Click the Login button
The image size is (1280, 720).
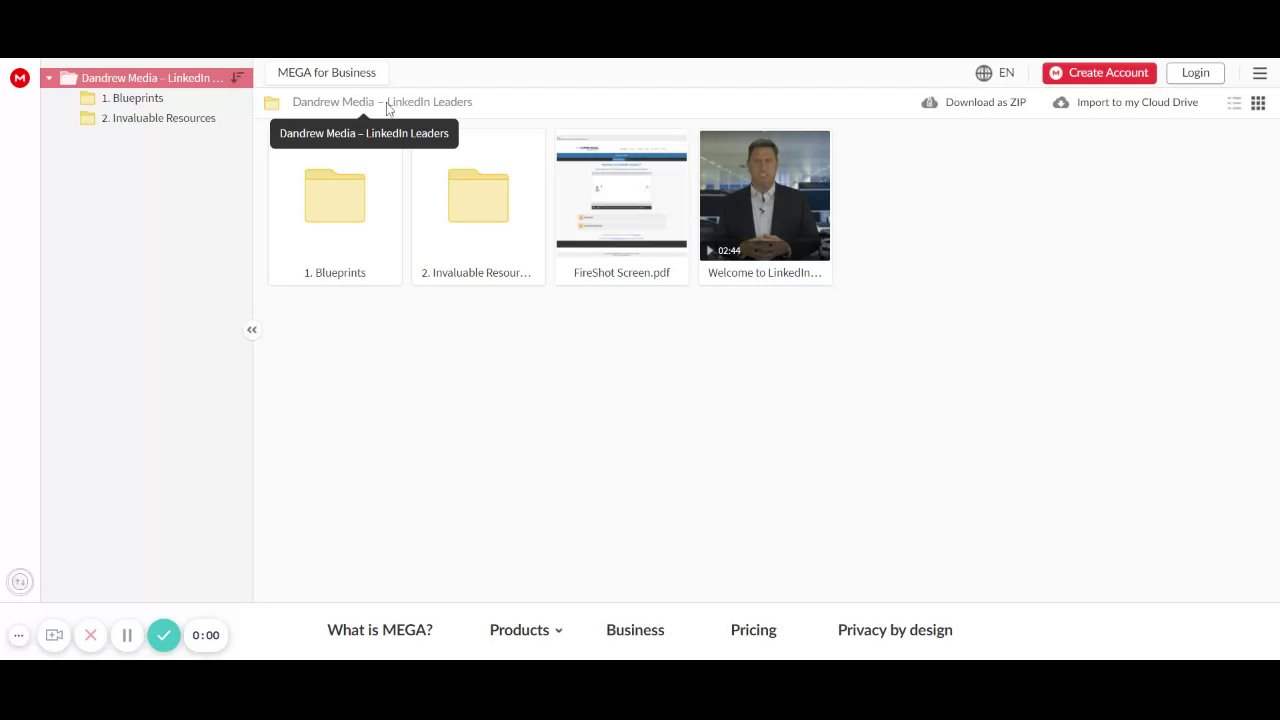coord(1195,73)
